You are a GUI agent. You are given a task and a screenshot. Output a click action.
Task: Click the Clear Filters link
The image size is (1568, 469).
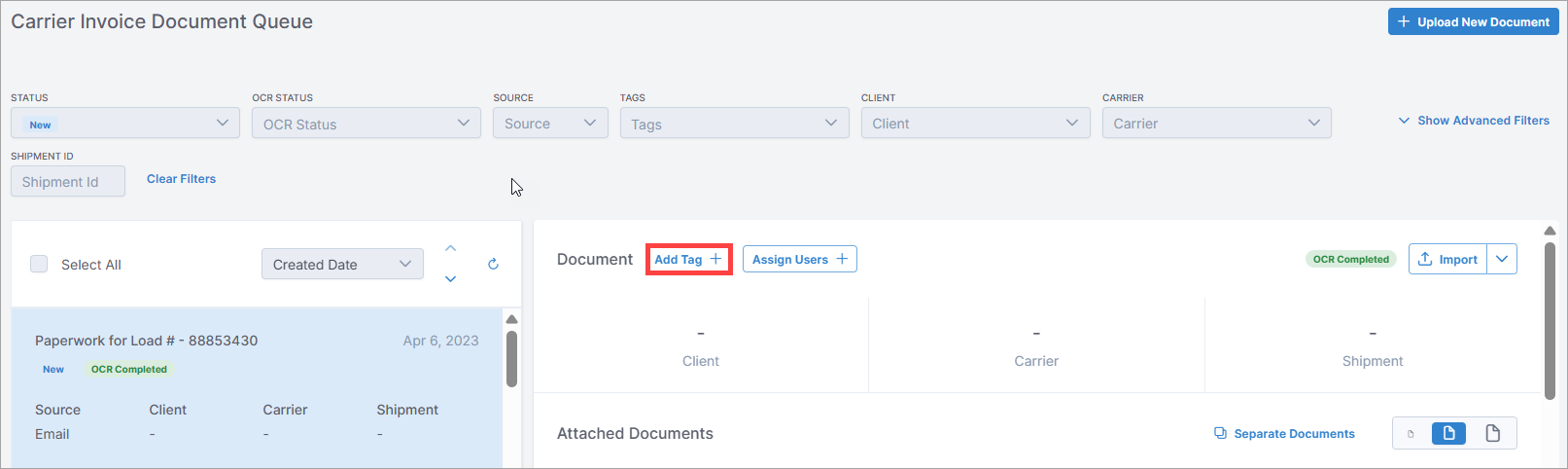tap(182, 179)
